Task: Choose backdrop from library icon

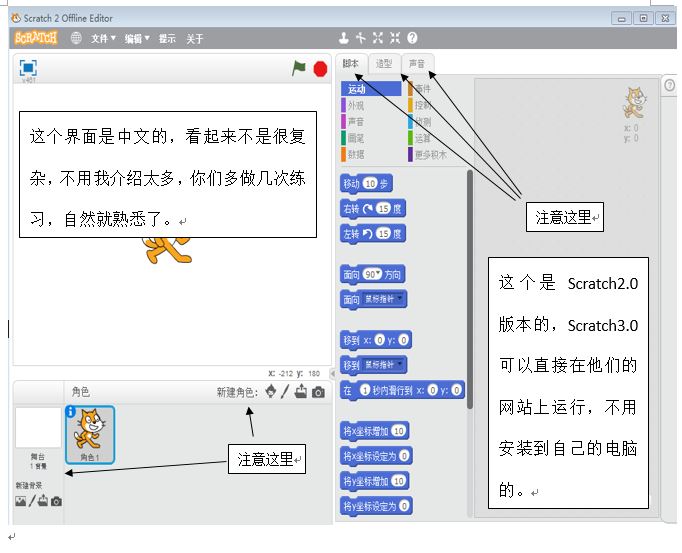Action: point(20,501)
